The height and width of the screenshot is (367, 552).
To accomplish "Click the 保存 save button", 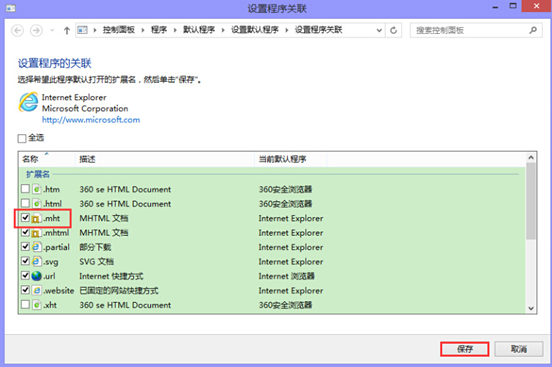I will click(465, 349).
